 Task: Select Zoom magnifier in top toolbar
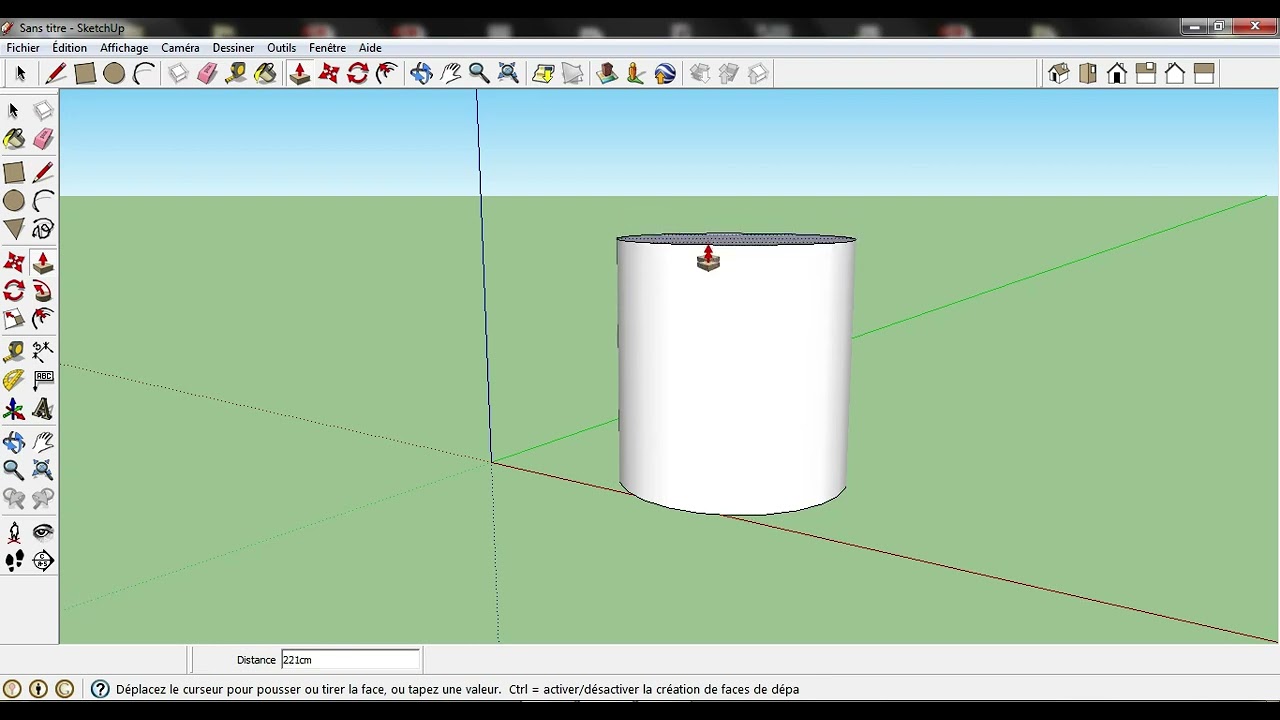[479, 73]
